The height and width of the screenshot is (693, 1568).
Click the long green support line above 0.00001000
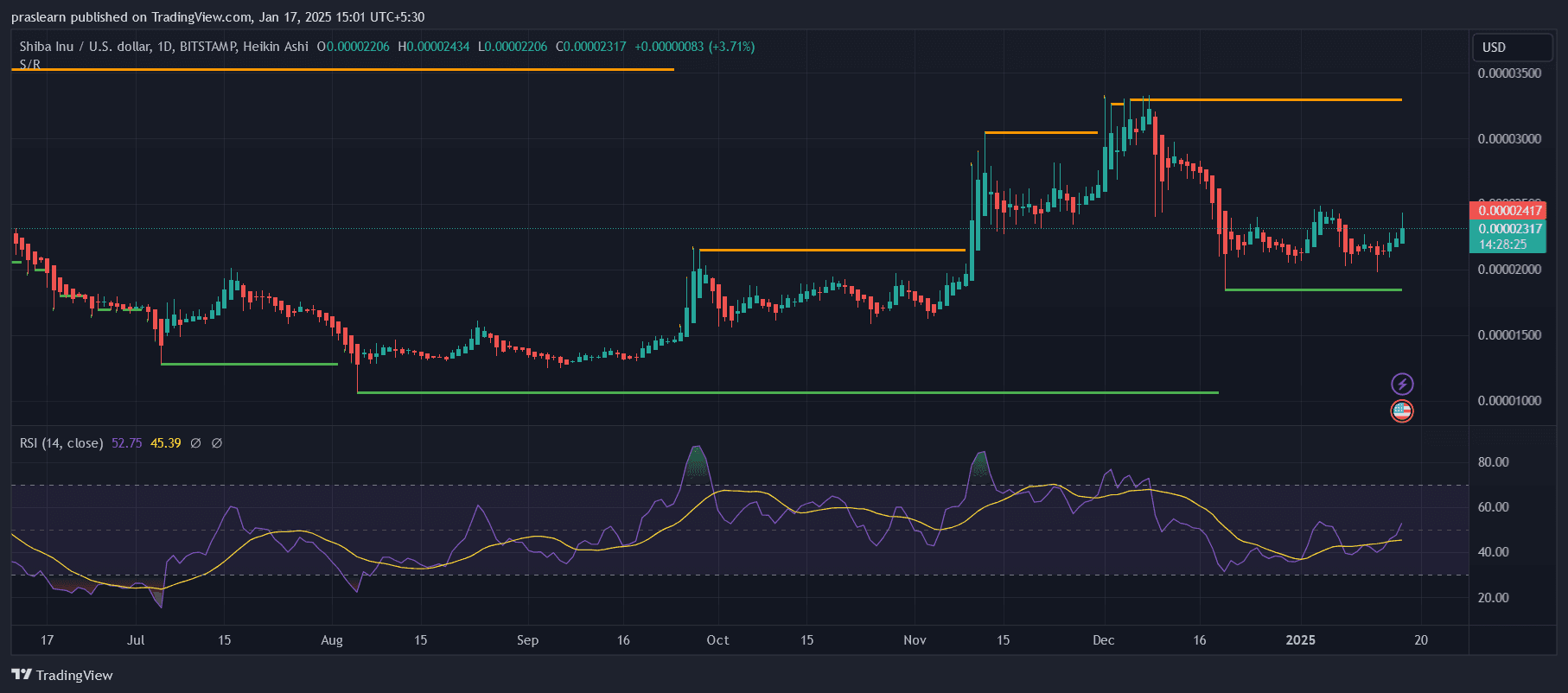coord(787,393)
